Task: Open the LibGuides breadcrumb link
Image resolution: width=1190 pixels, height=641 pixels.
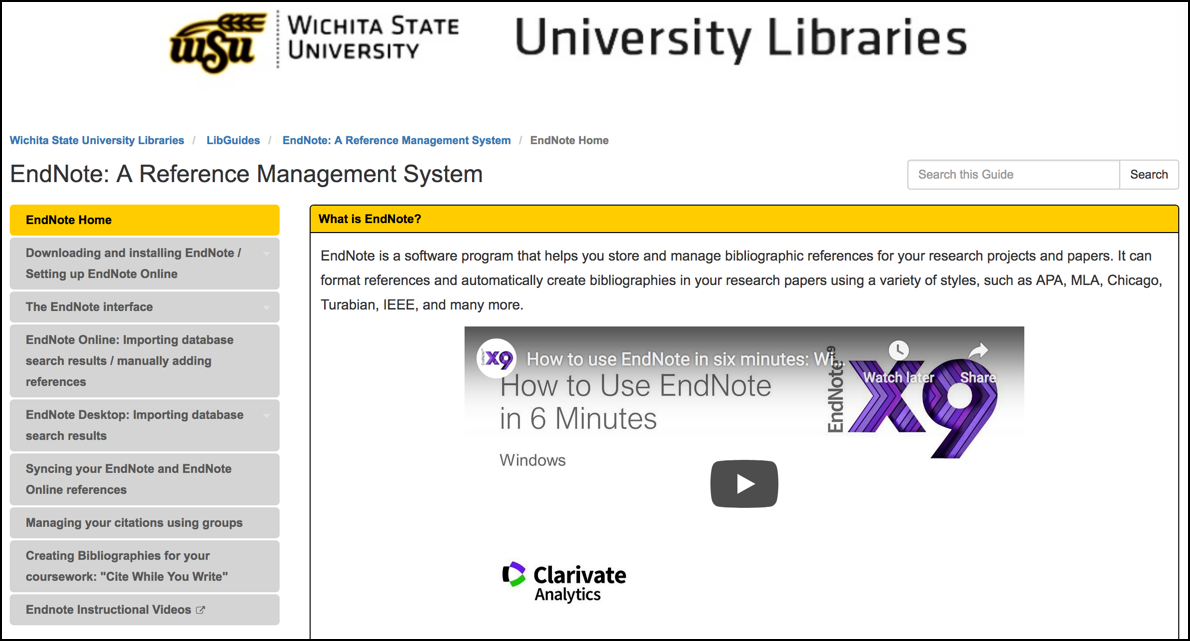Action: point(233,140)
